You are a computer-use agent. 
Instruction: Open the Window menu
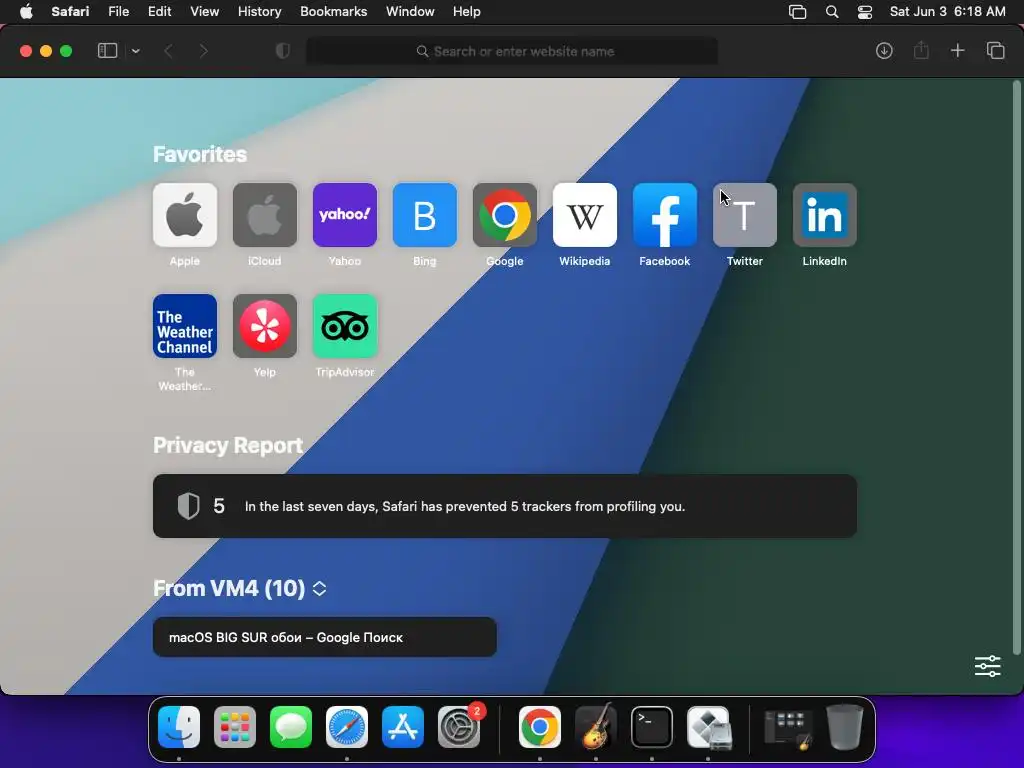410,12
